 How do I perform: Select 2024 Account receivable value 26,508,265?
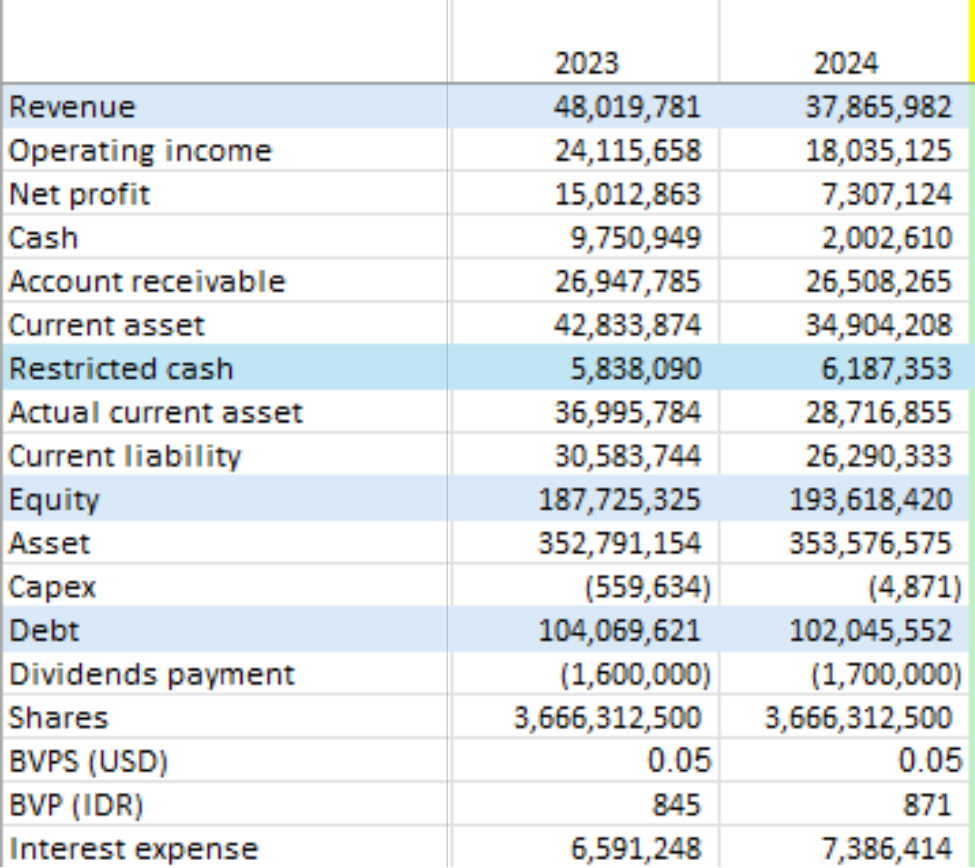tap(845, 282)
